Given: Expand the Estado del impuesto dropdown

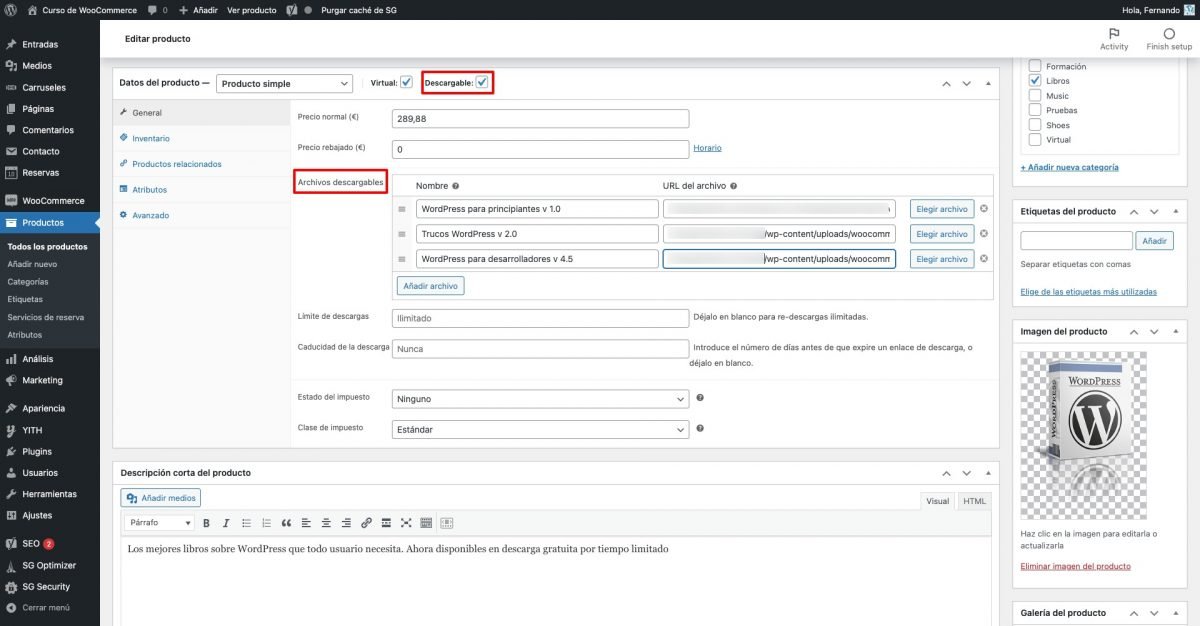Looking at the screenshot, I should coord(540,398).
